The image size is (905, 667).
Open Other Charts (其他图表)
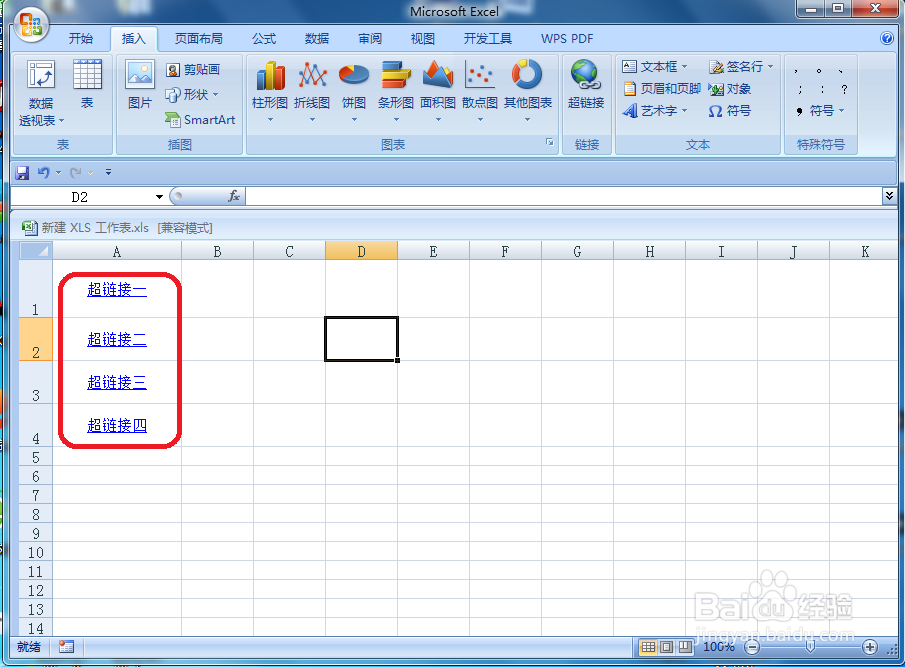(x=528, y=91)
